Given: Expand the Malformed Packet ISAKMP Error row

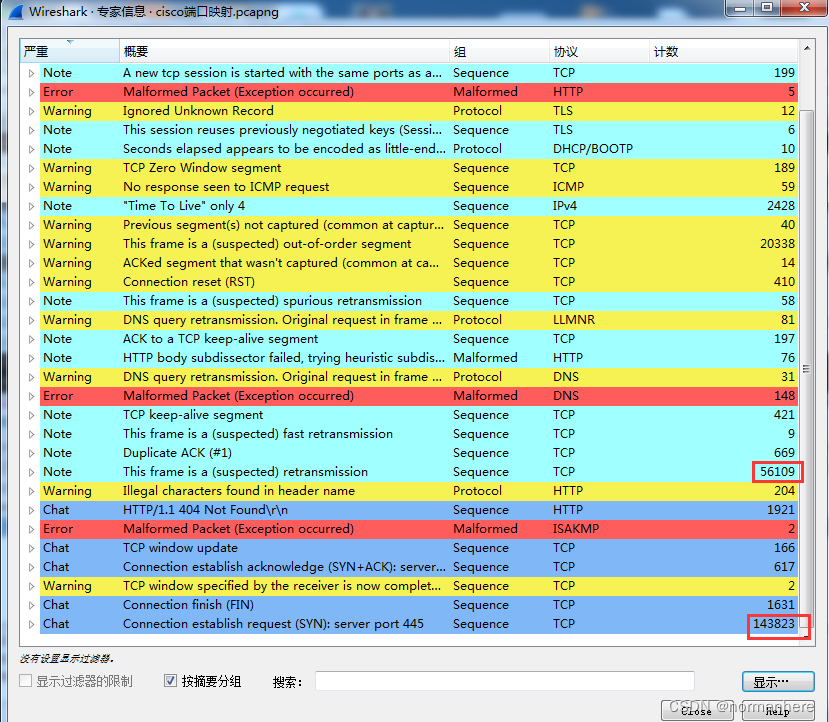Looking at the screenshot, I should (31, 529).
